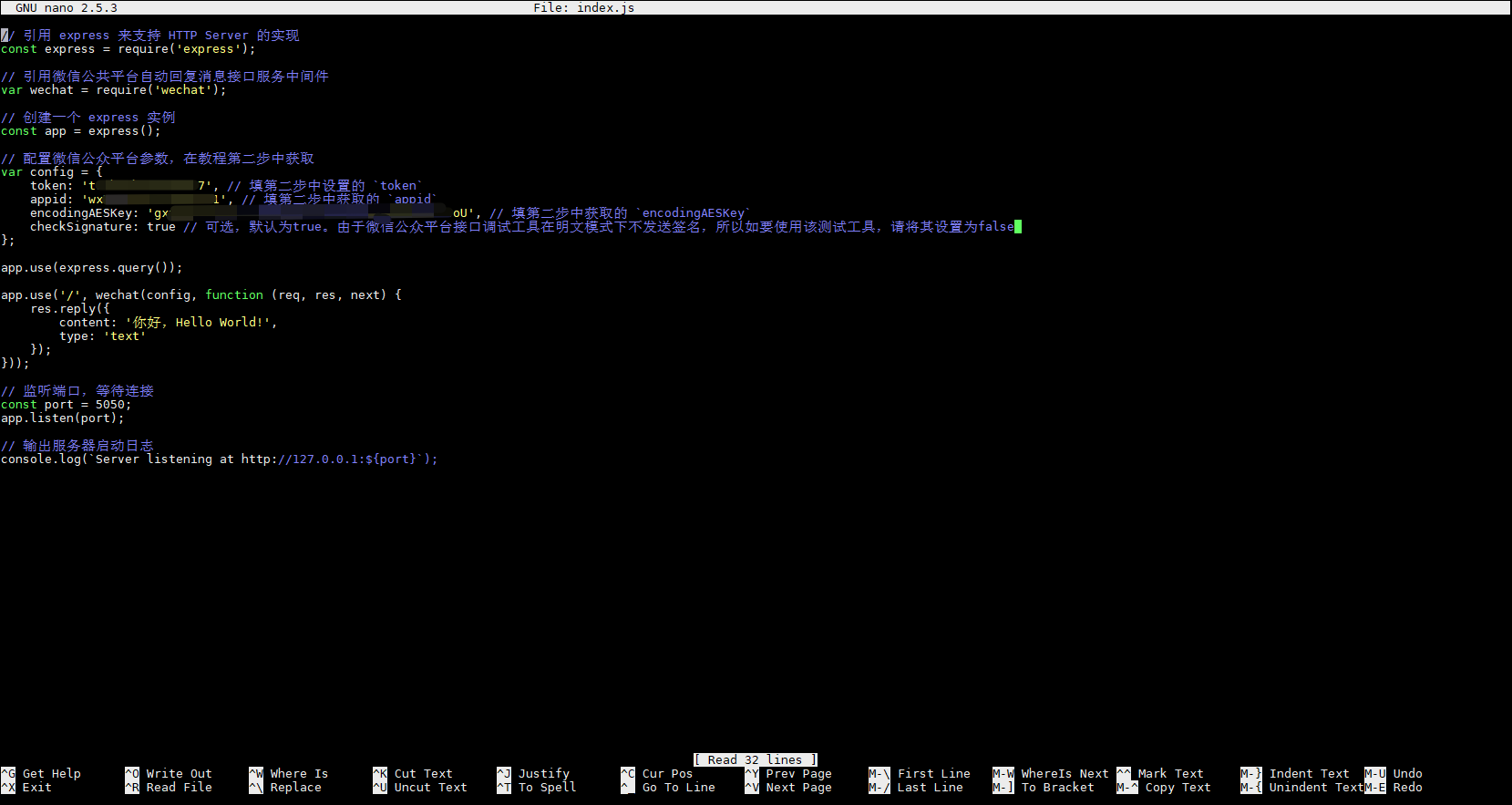The height and width of the screenshot is (805, 1512).
Task: Click the Where Is search shortcut
Action: [x=298, y=773]
